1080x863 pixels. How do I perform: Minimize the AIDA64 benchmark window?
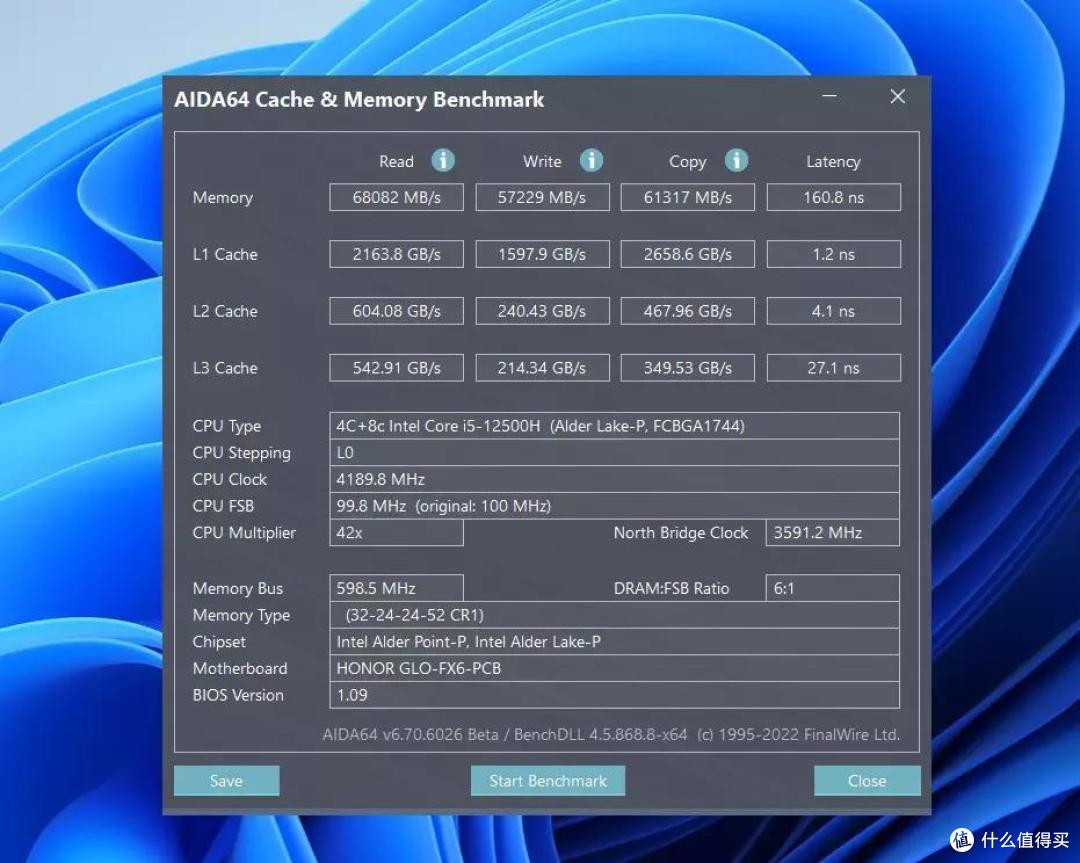[x=829, y=96]
